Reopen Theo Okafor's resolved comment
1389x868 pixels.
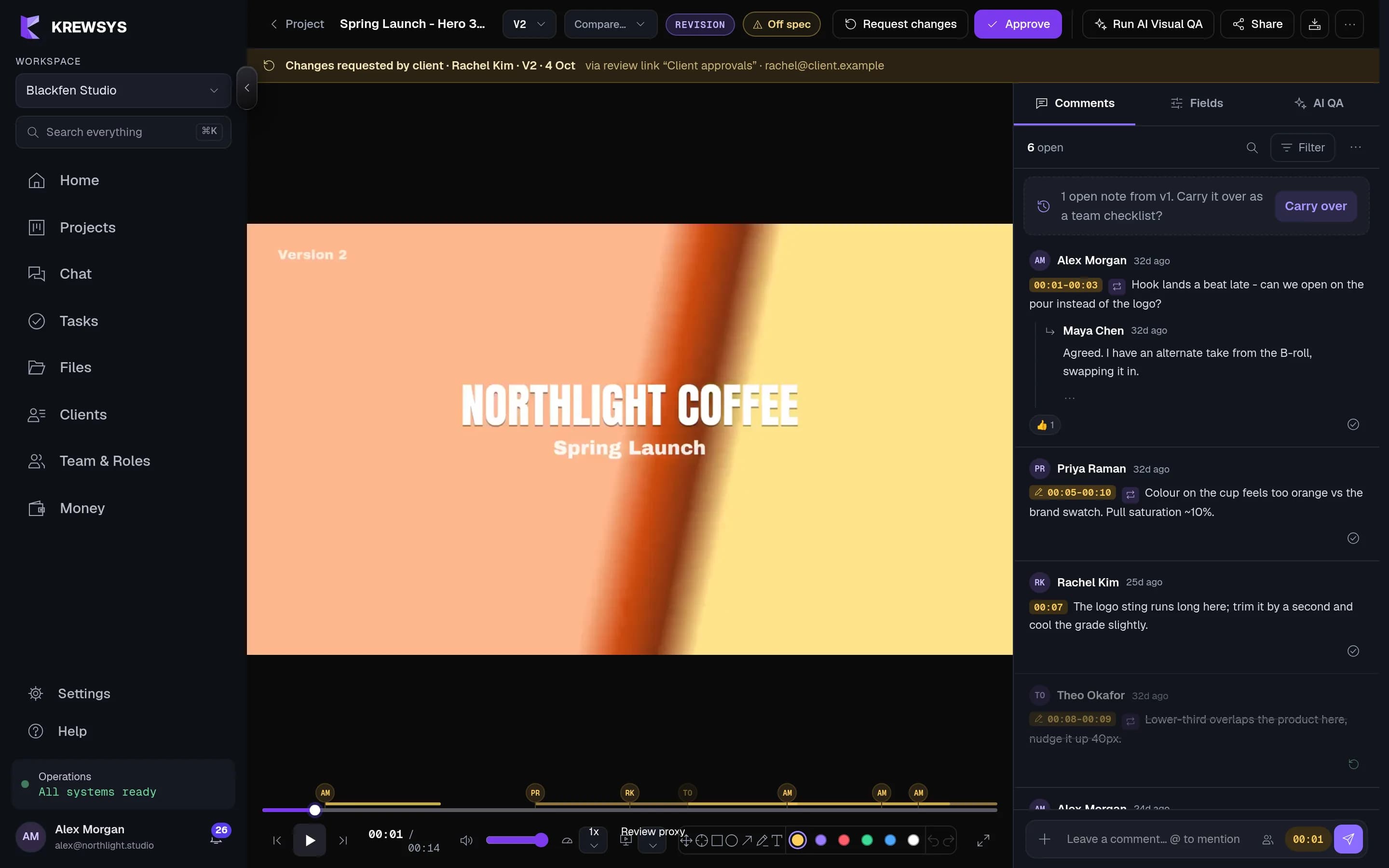(x=1353, y=764)
